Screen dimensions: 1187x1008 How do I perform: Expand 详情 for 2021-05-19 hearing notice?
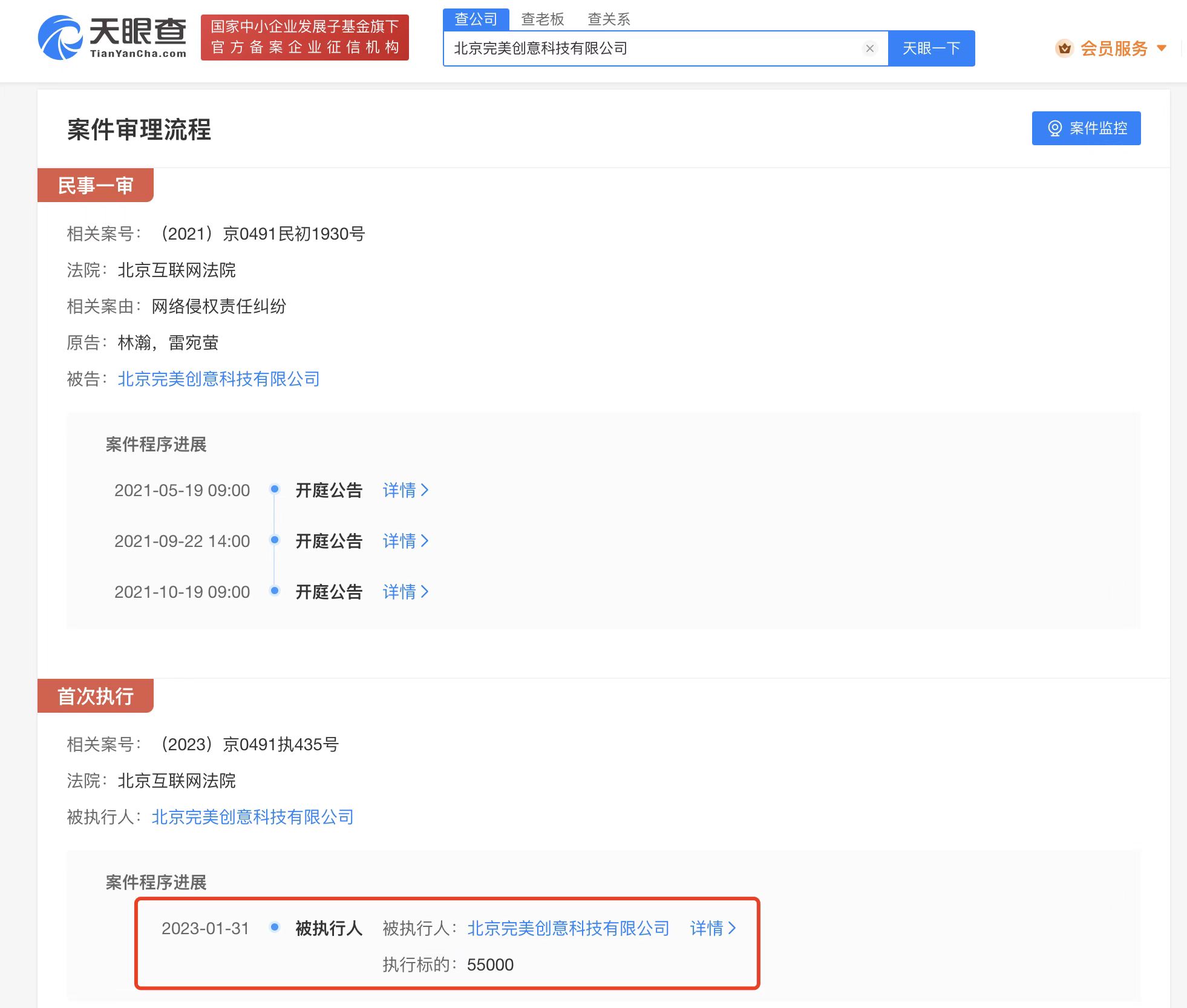(x=405, y=490)
